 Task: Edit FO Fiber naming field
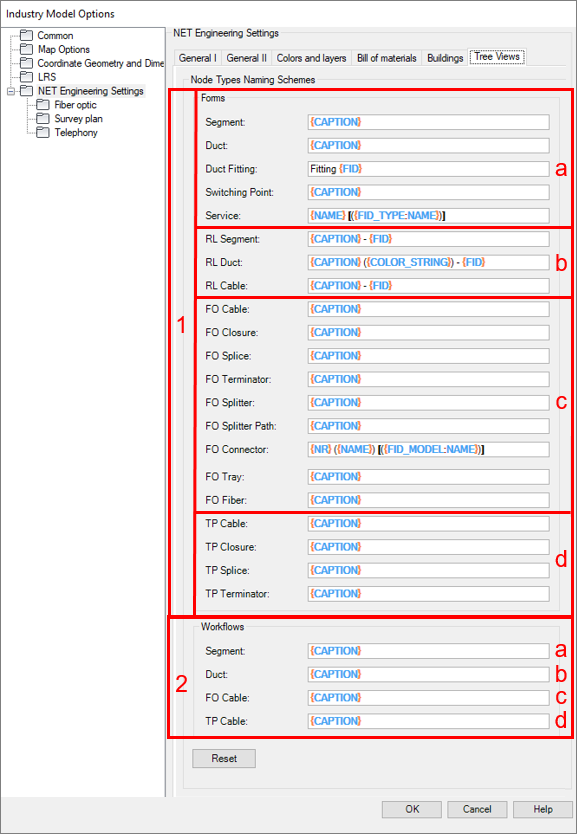(428, 501)
